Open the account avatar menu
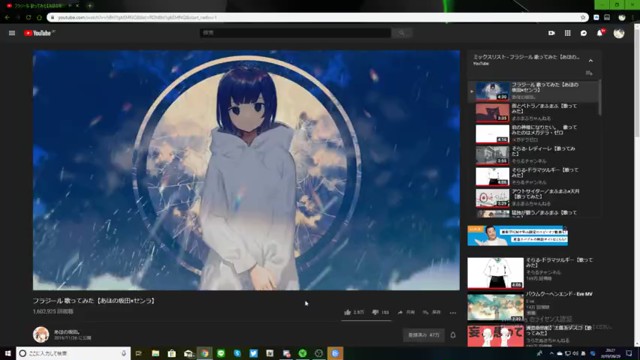Screen dimensions: 640x360 pyautogui.click(x=619, y=33)
